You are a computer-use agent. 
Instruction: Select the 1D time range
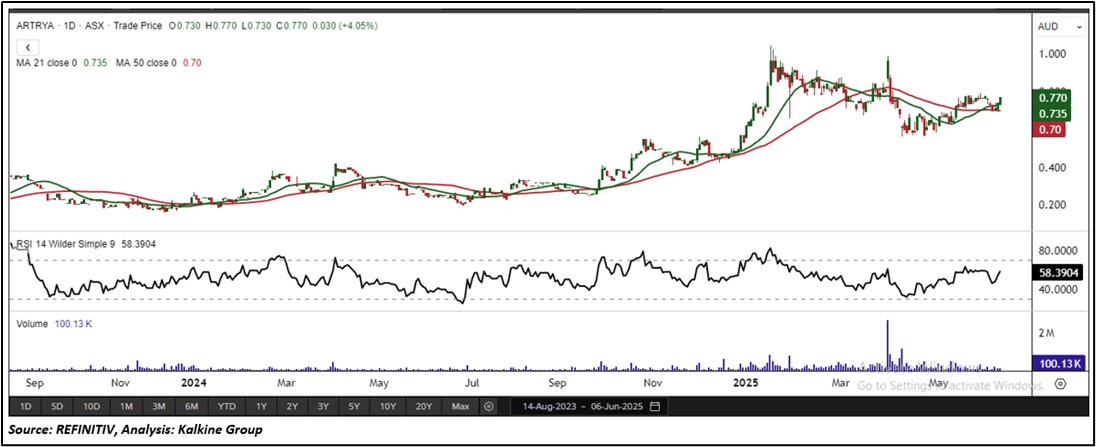[x=24, y=406]
